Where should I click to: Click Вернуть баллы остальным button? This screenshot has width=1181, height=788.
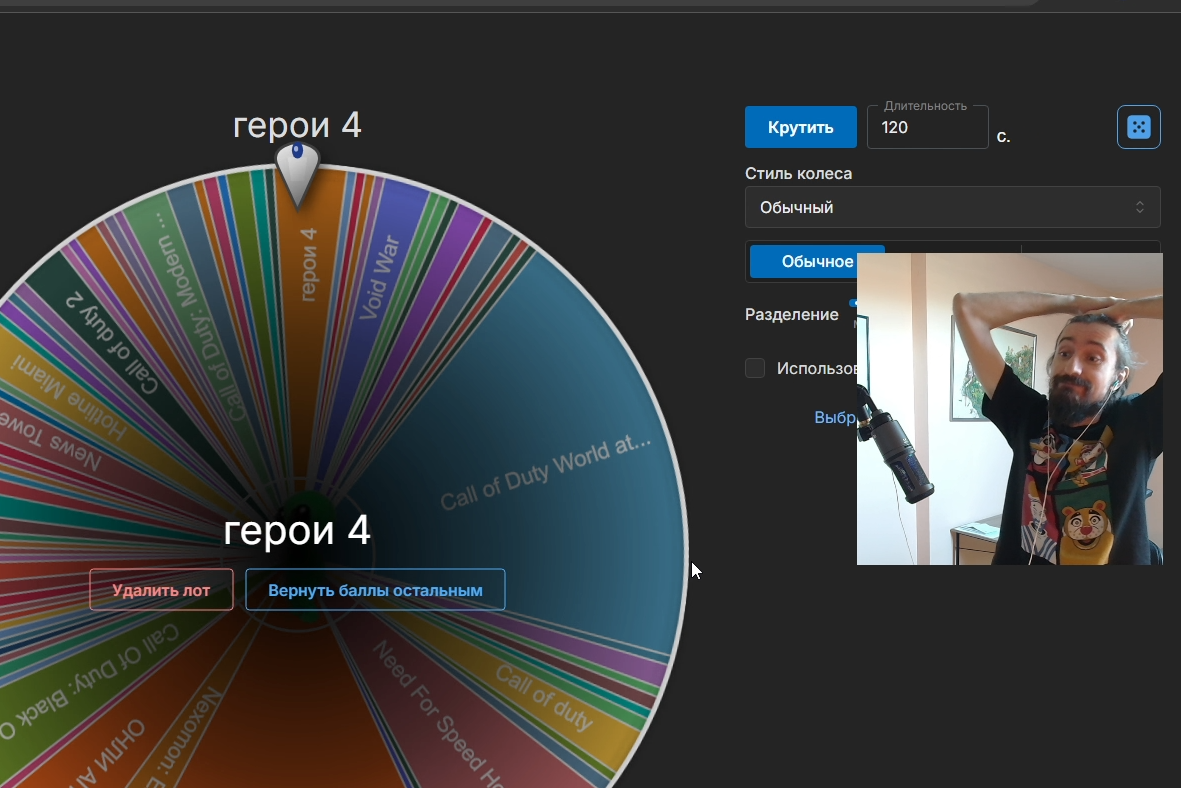click(x=375, y=590)
